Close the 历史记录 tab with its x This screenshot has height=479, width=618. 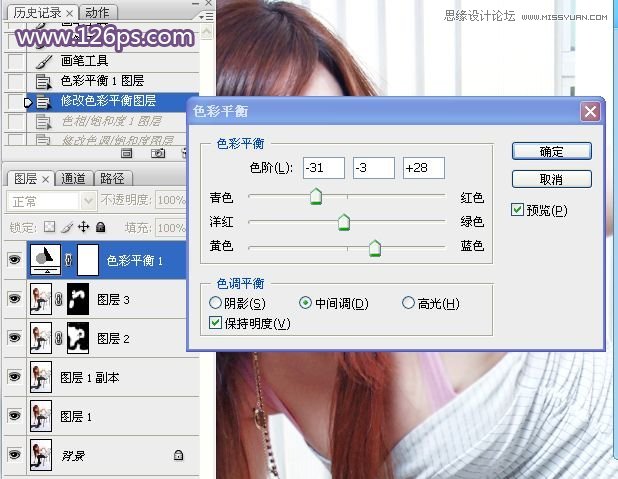click(x=69, y=13)
